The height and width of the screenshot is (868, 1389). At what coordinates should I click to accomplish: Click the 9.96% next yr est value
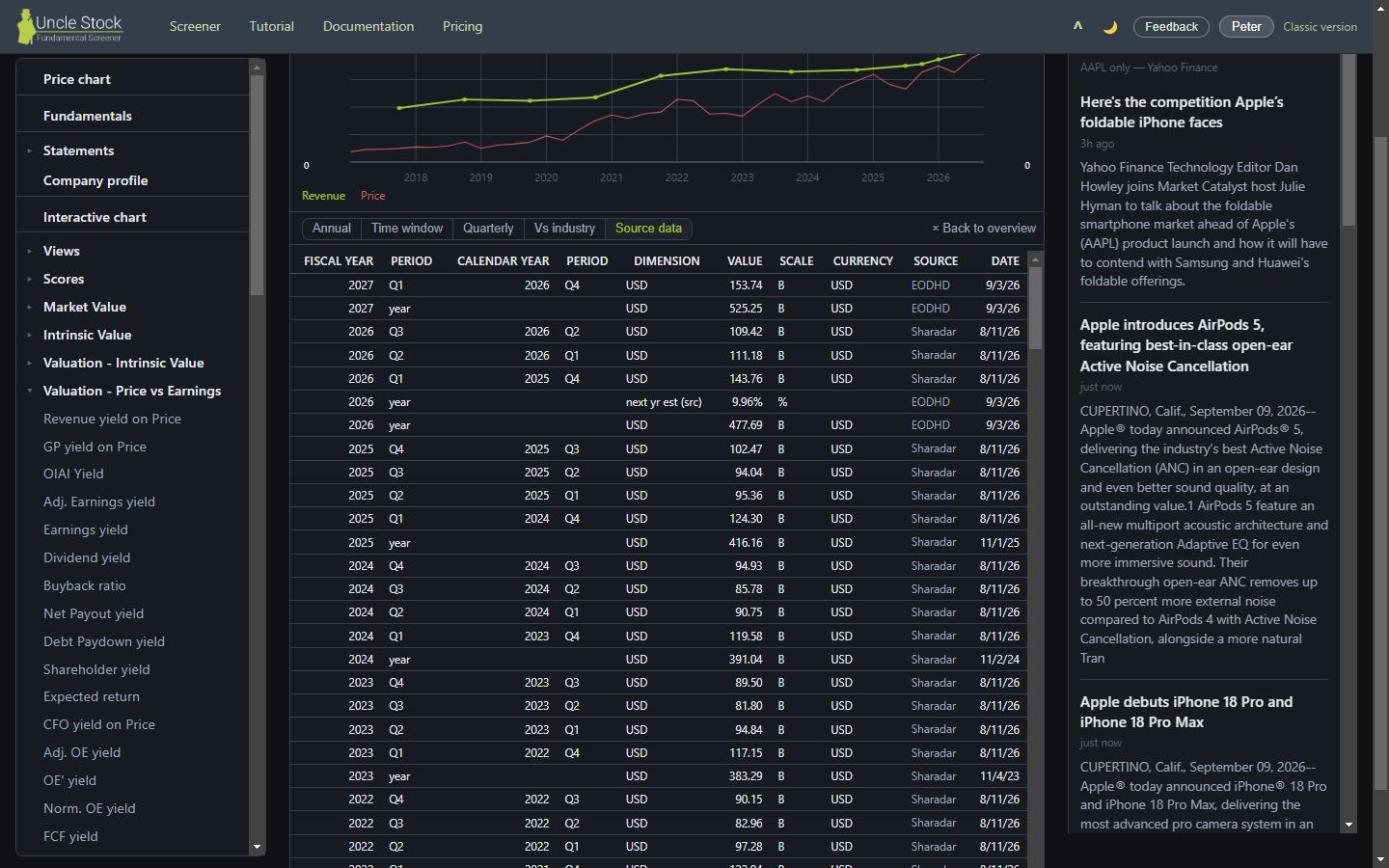pos(746,402)
